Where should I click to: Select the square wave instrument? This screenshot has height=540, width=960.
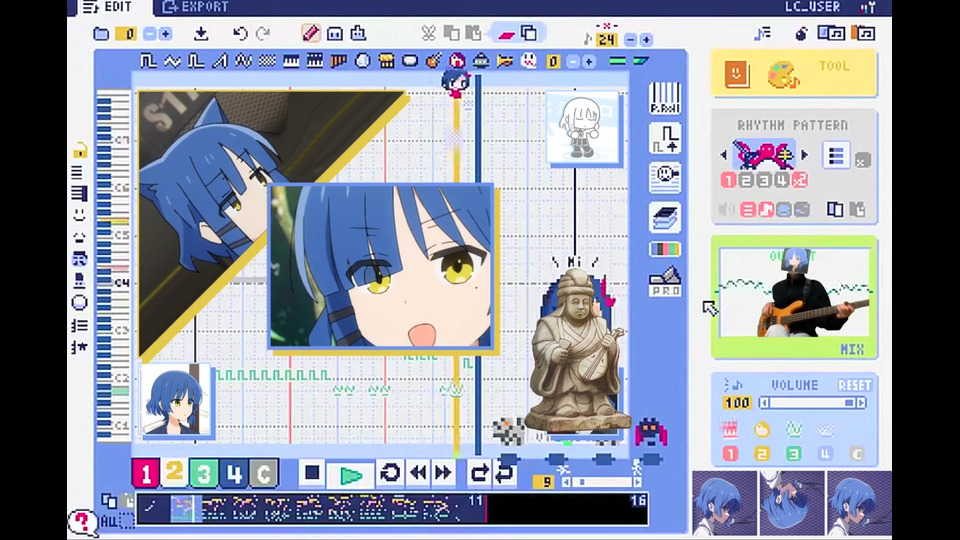pyautogui.click(x=148, y=61)
